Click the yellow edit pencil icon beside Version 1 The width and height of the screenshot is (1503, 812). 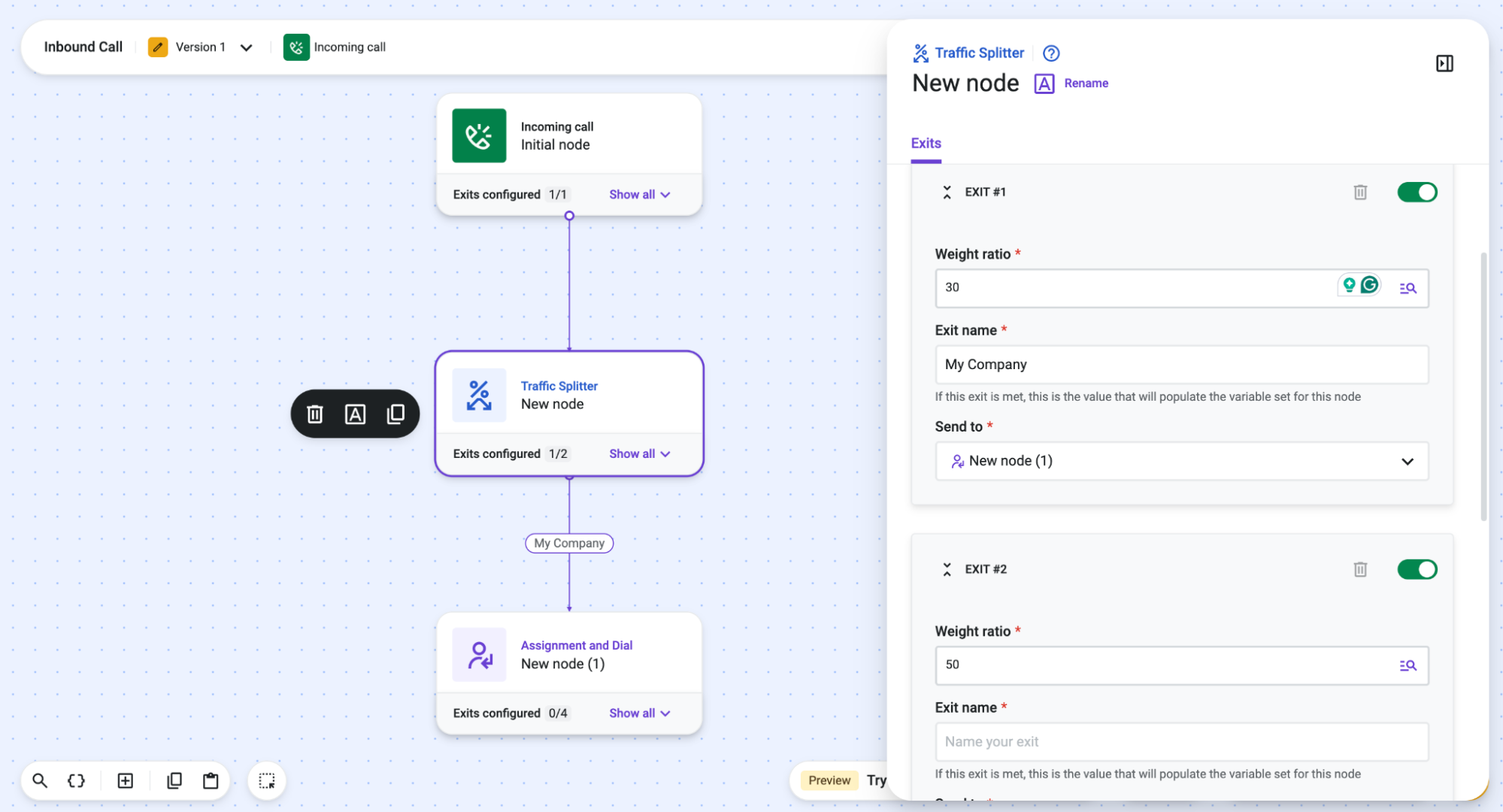[x=158, y=47]
